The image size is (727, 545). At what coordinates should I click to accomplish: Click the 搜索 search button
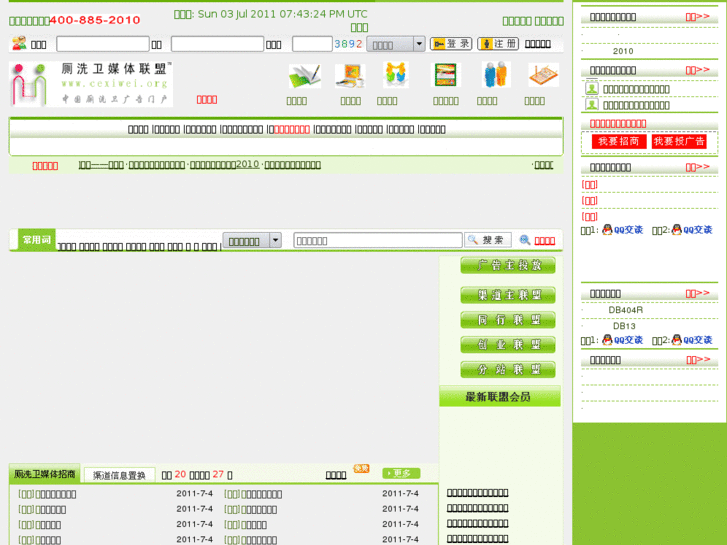488,240
